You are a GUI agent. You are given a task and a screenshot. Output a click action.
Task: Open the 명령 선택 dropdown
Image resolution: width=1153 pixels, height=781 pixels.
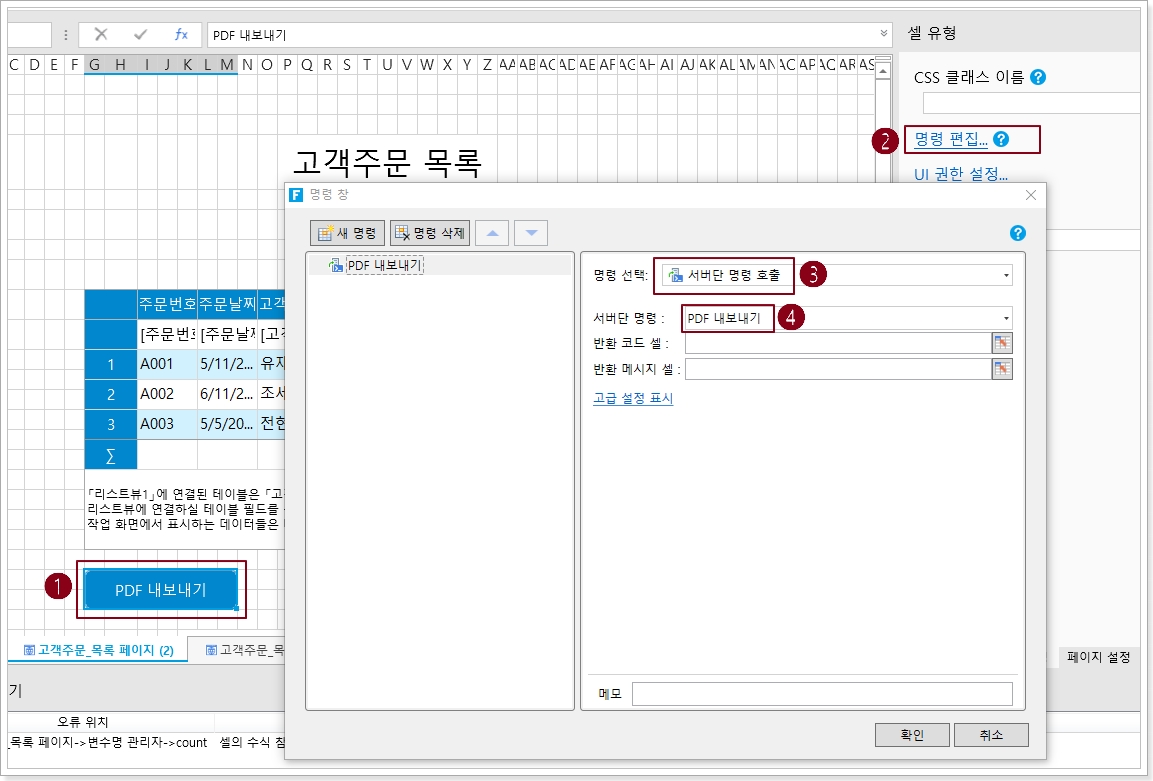(x=1005, y=275)
